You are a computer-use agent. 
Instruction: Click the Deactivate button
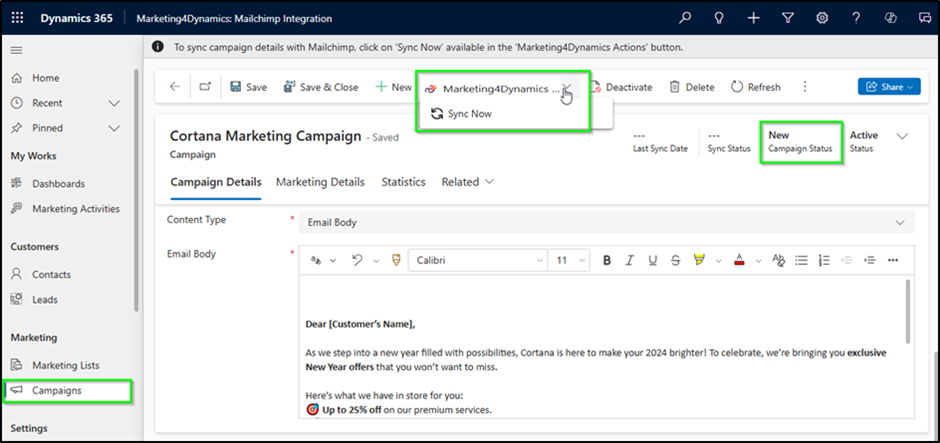[621, 87]
